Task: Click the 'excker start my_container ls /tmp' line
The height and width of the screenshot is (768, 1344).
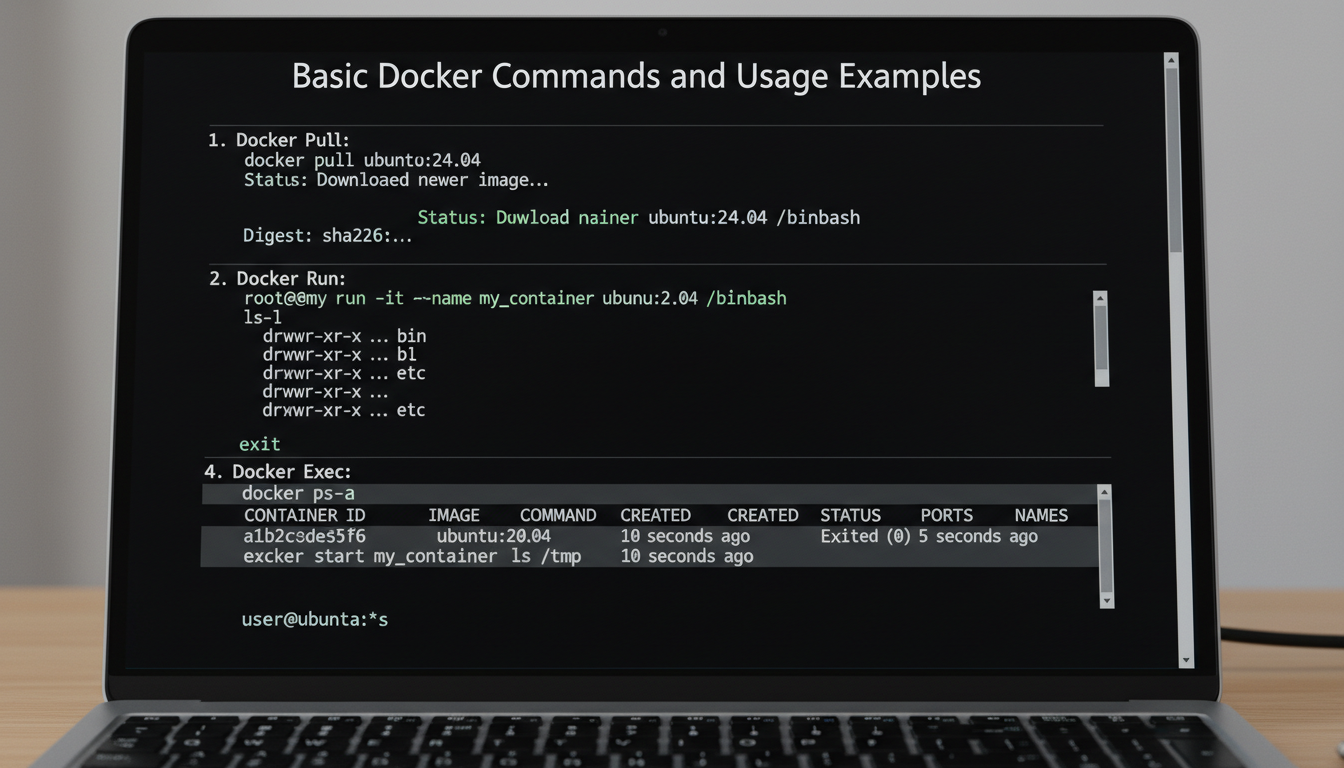Action: coord(412,556)
